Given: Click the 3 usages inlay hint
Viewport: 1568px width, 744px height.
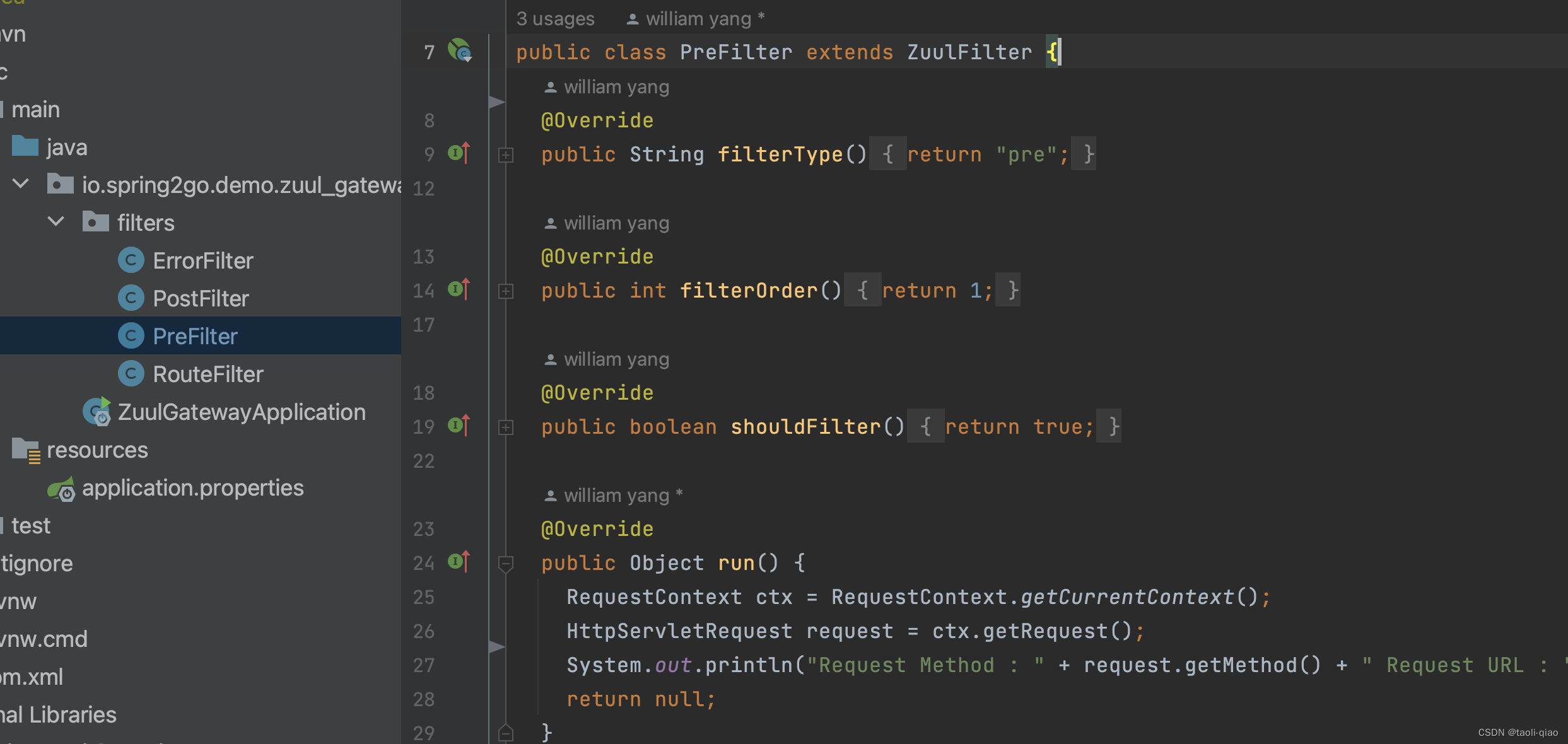Looking at the screenshot, I should (x=555, y=19).
